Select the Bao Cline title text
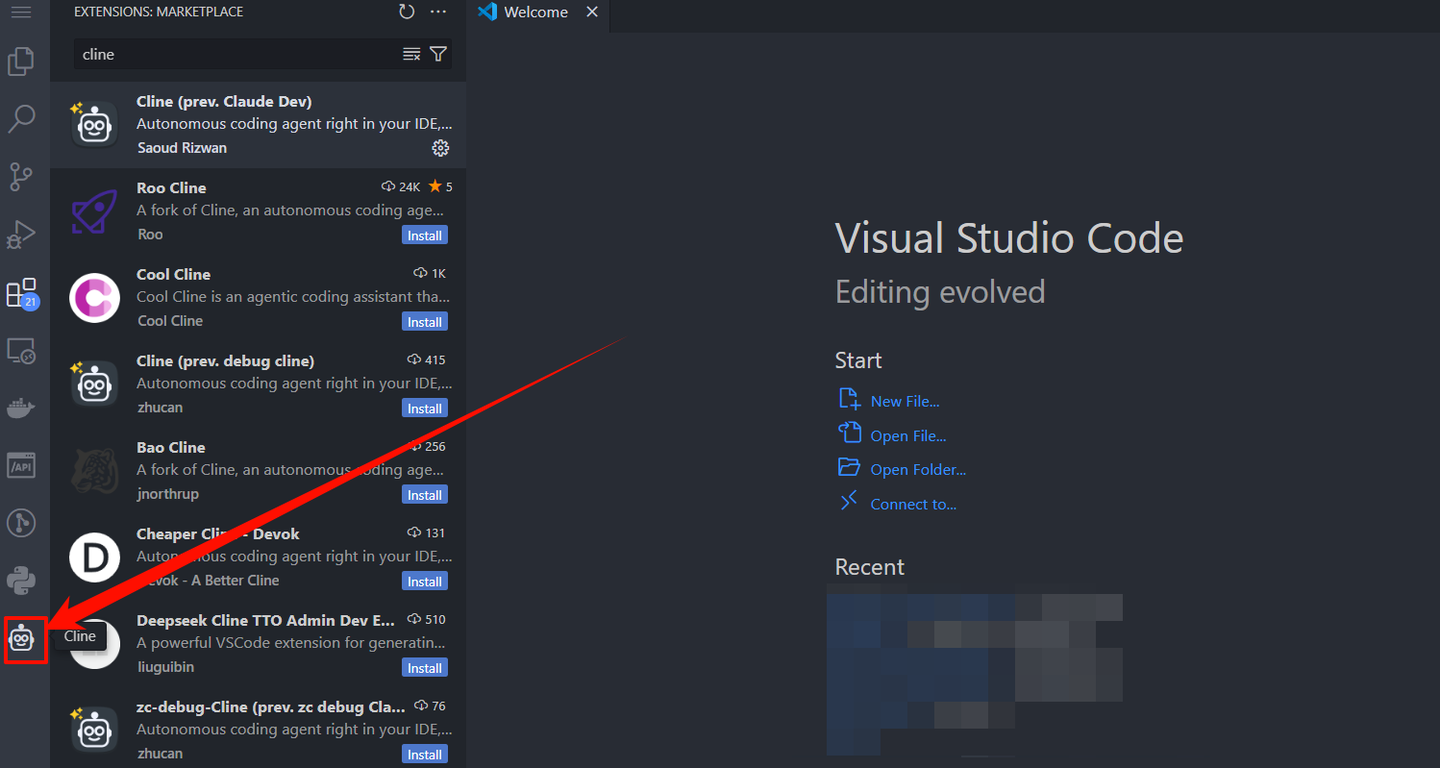 tap(171, 447)
